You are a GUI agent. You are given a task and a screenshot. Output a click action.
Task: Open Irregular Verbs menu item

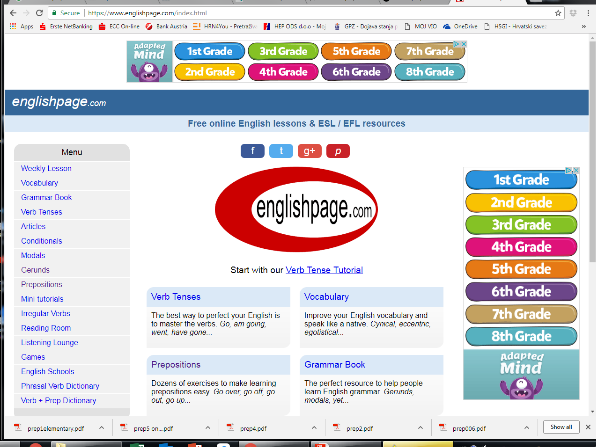click(46, 313)
